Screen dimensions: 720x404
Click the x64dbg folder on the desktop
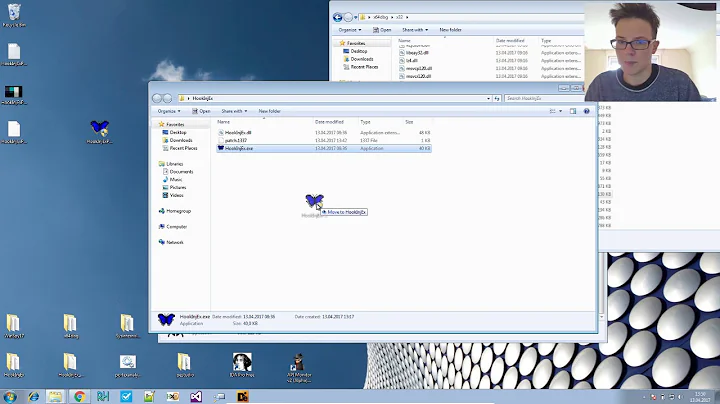point(70,326)
